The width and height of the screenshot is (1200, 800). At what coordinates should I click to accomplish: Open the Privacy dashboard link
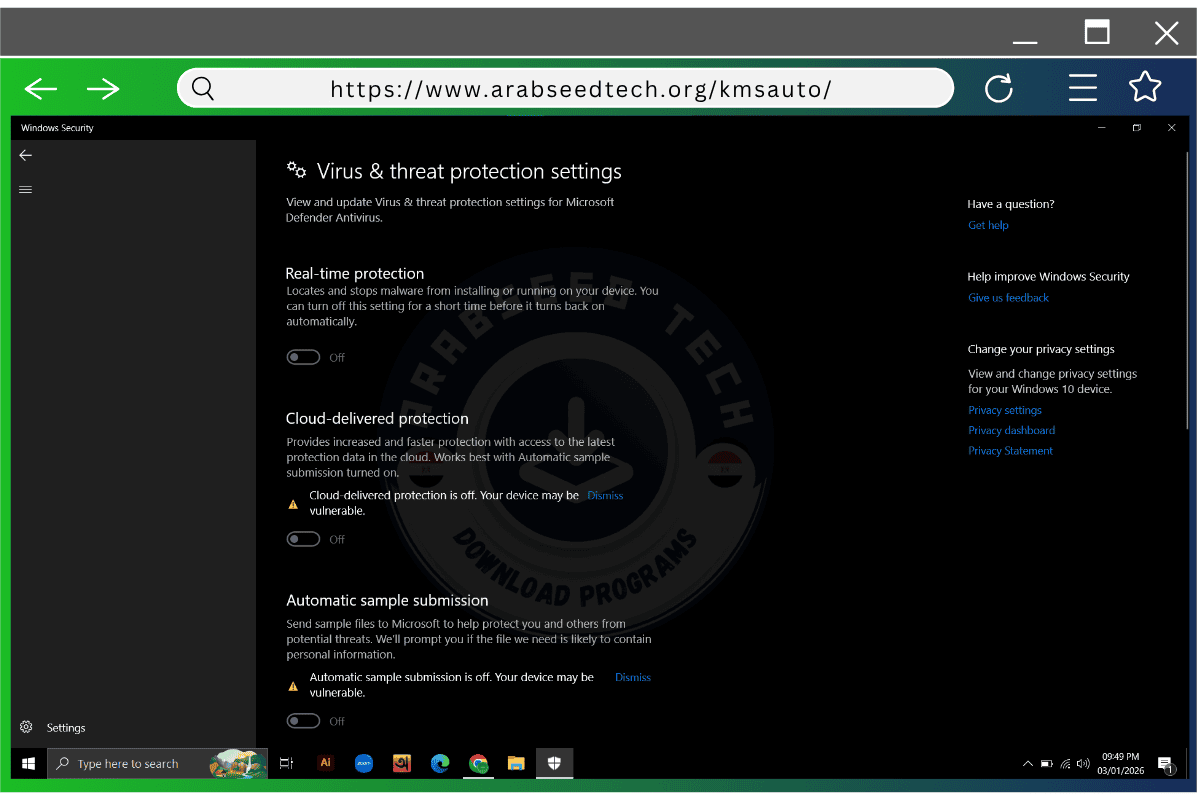coord(1011,430)
